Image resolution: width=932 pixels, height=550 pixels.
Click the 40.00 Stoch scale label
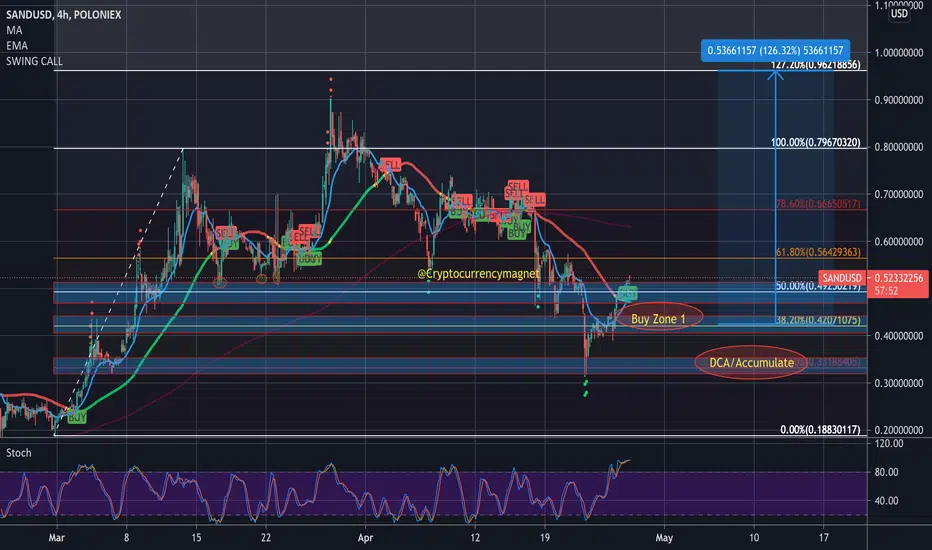tap(886, 501)
